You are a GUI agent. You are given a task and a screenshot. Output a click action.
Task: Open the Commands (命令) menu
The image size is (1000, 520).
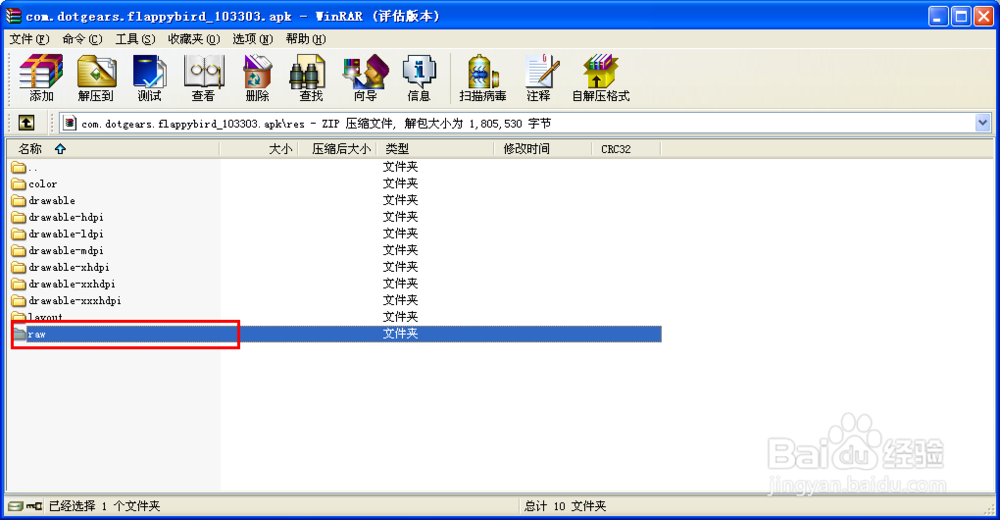point(82,39)
